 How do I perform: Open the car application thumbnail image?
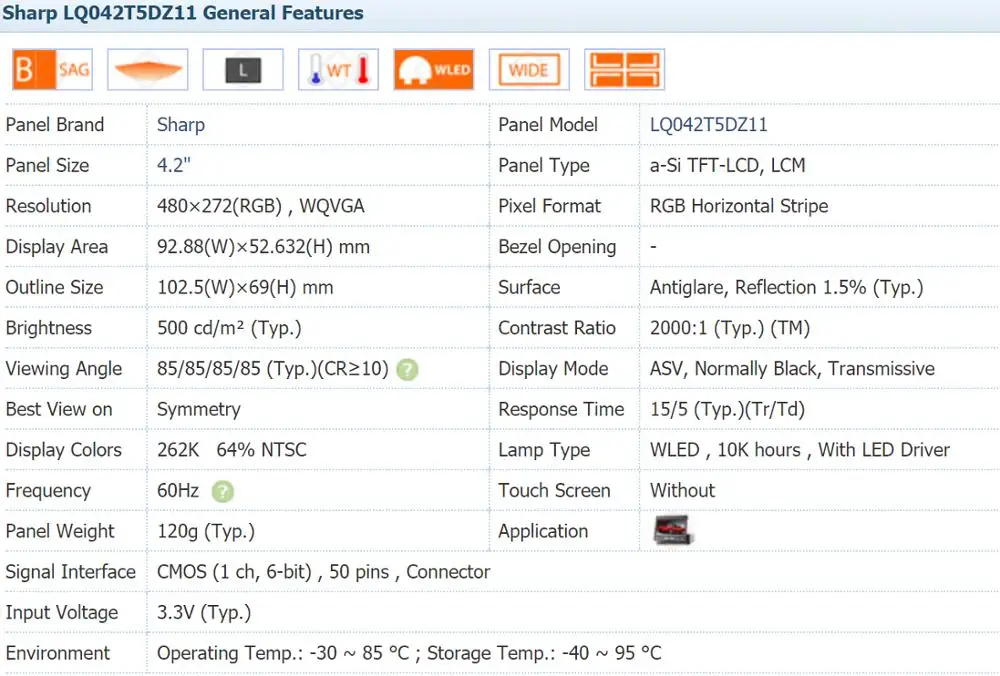[x=673, y=530]
